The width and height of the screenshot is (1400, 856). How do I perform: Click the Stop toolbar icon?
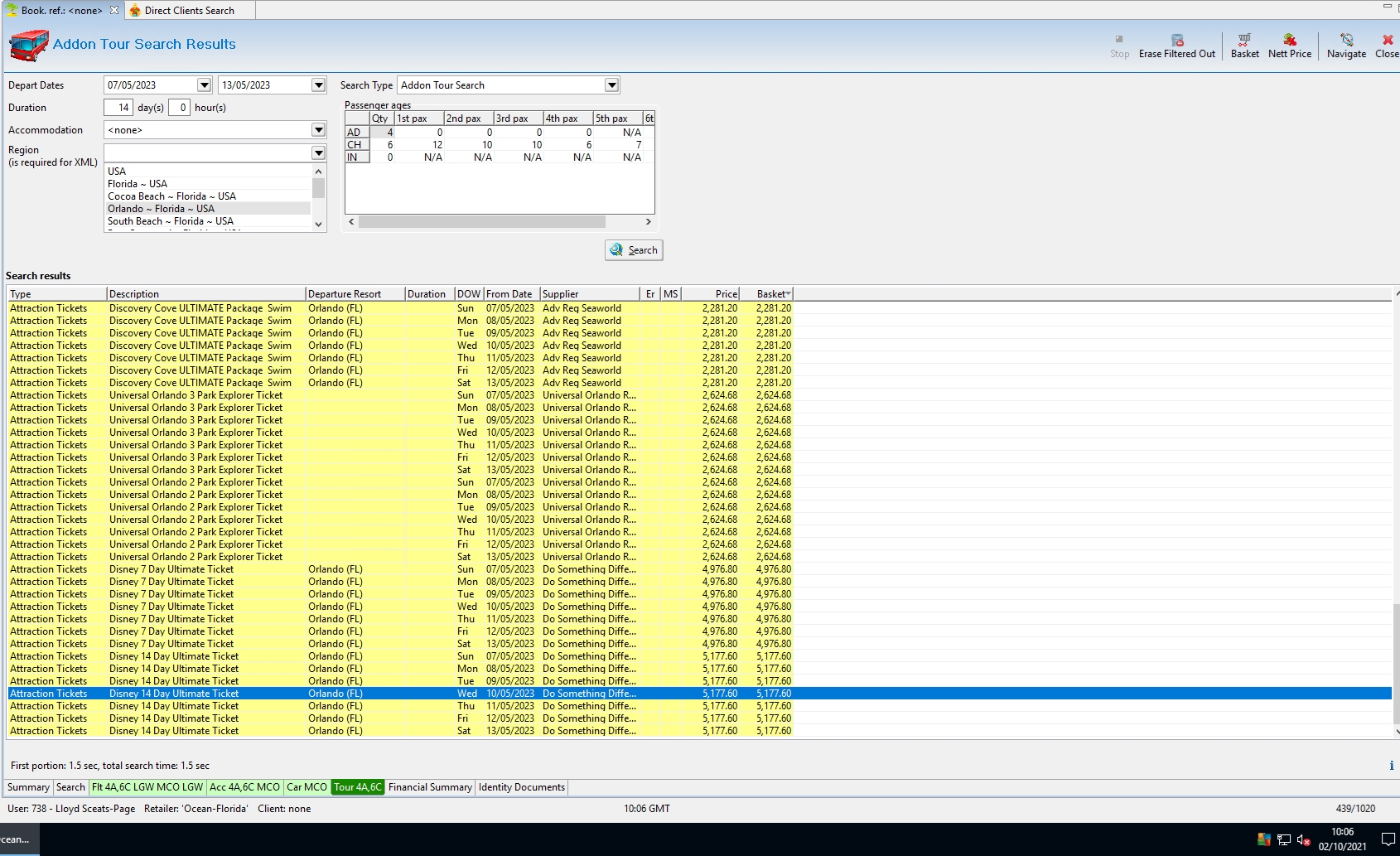coord(1119,46)
